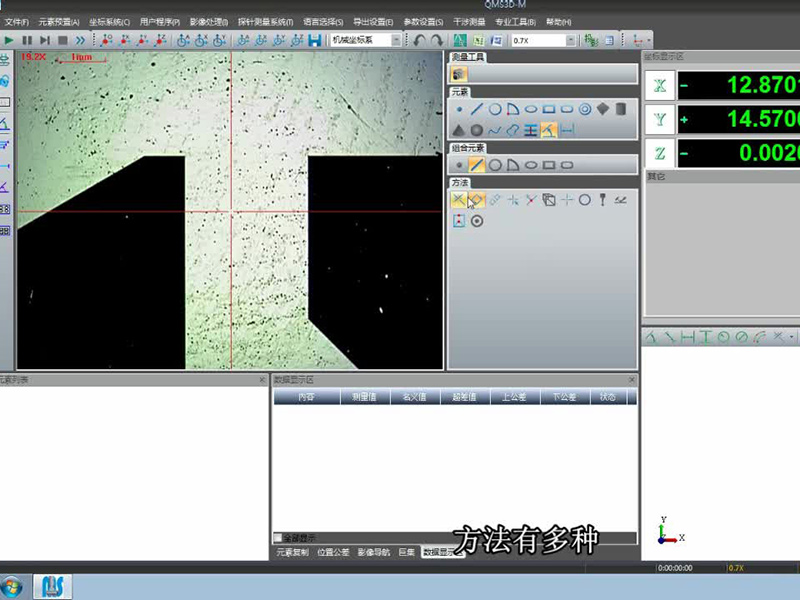Select the Rectangle element tool
The height and width of the screenshot is (600, 800).
pyautogui.click(x=549, y=109)
